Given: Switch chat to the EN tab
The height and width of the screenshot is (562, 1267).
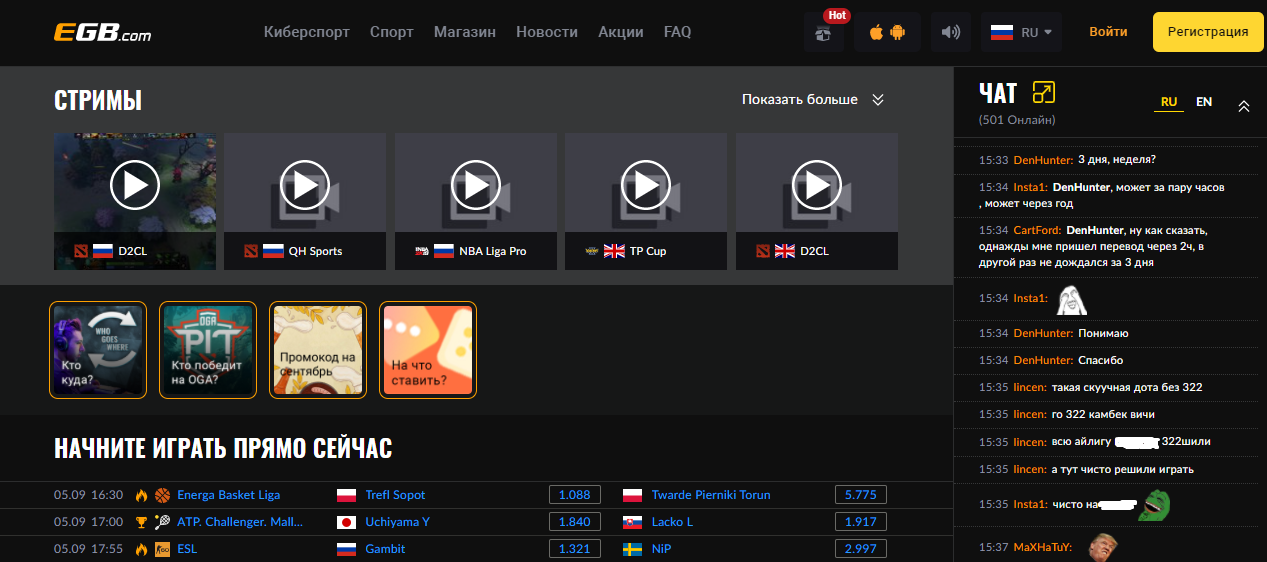Looking at the screenshot, I should point(1204,102).
